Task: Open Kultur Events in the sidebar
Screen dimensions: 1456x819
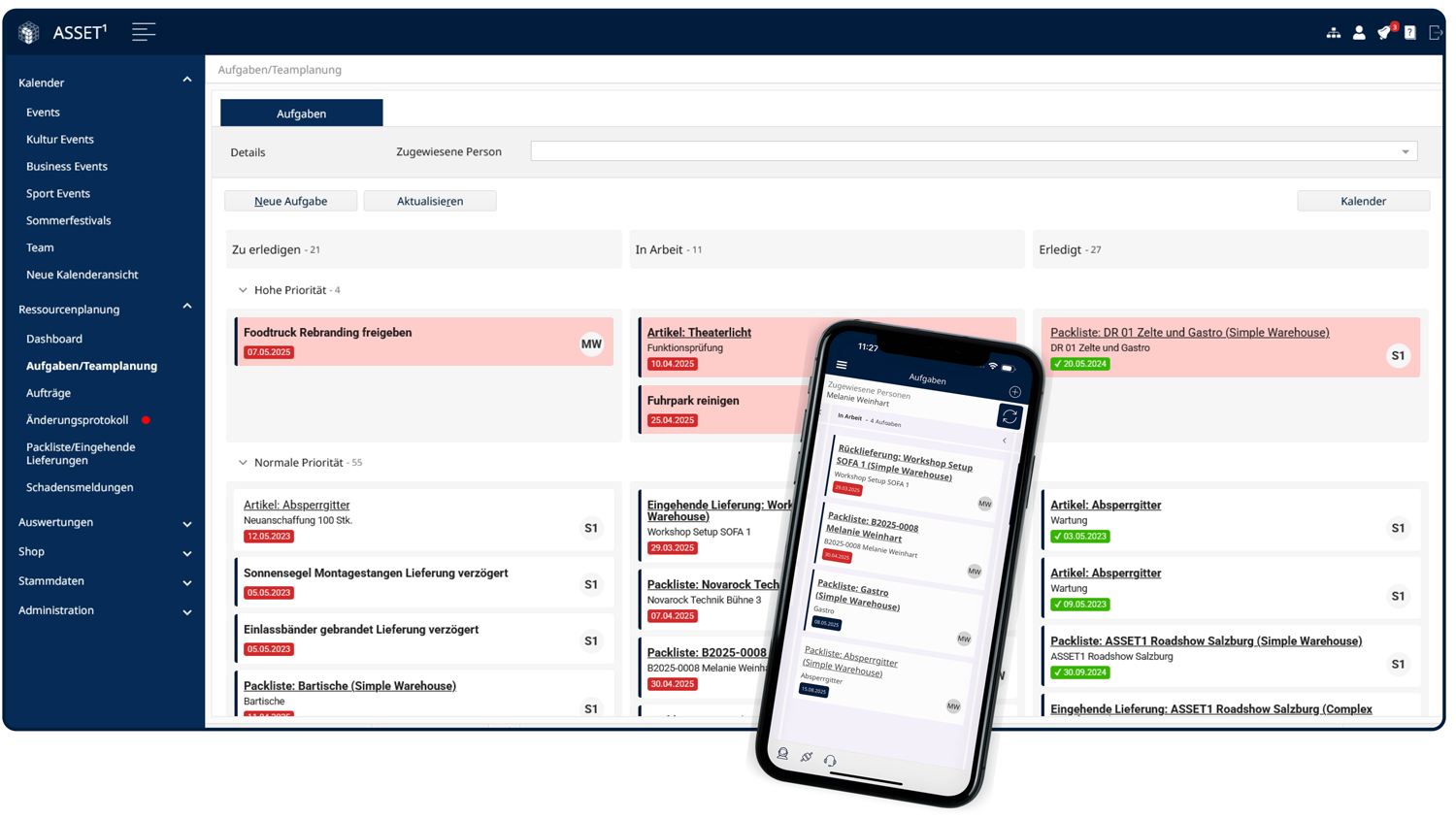Action: tap(60, 140)
